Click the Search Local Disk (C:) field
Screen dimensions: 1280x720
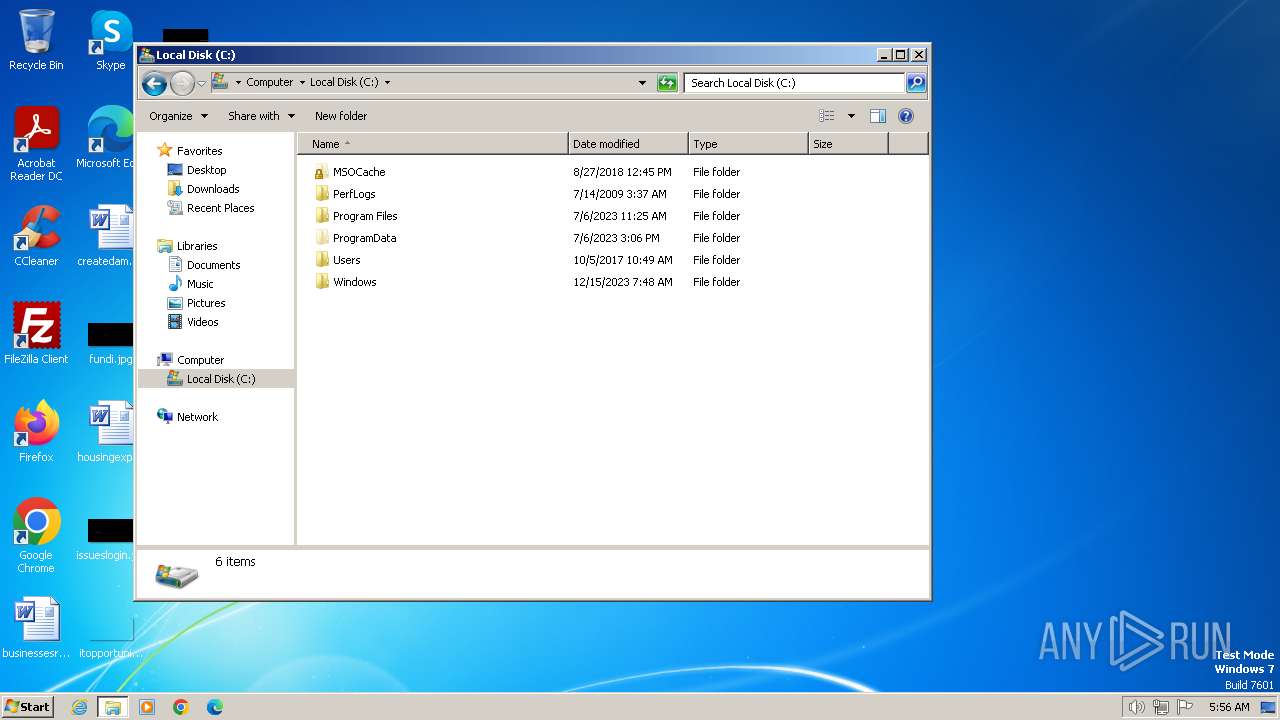tap(794, 83)
